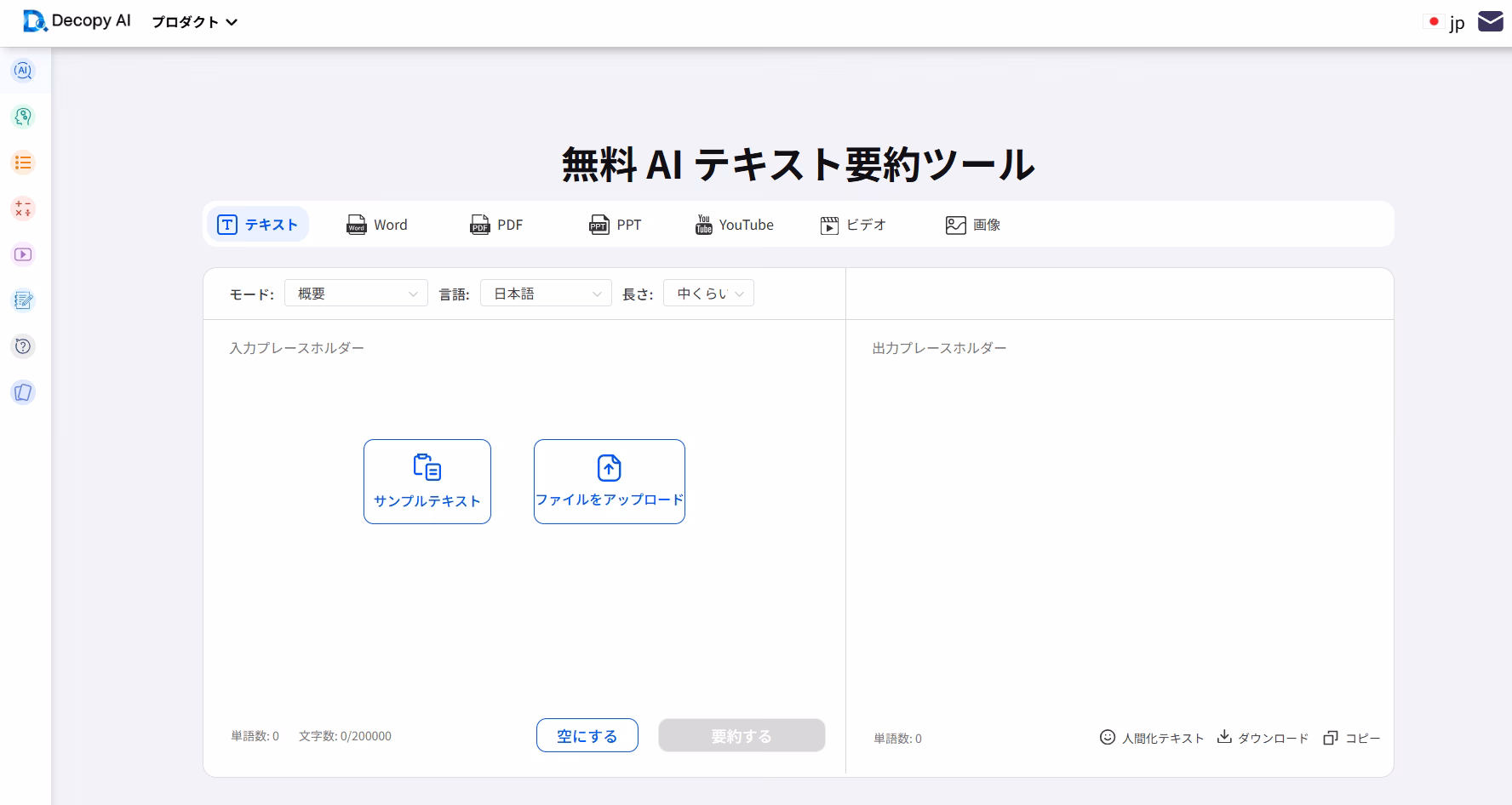Select the YouTube summarizer tab

tap(733, 225)
